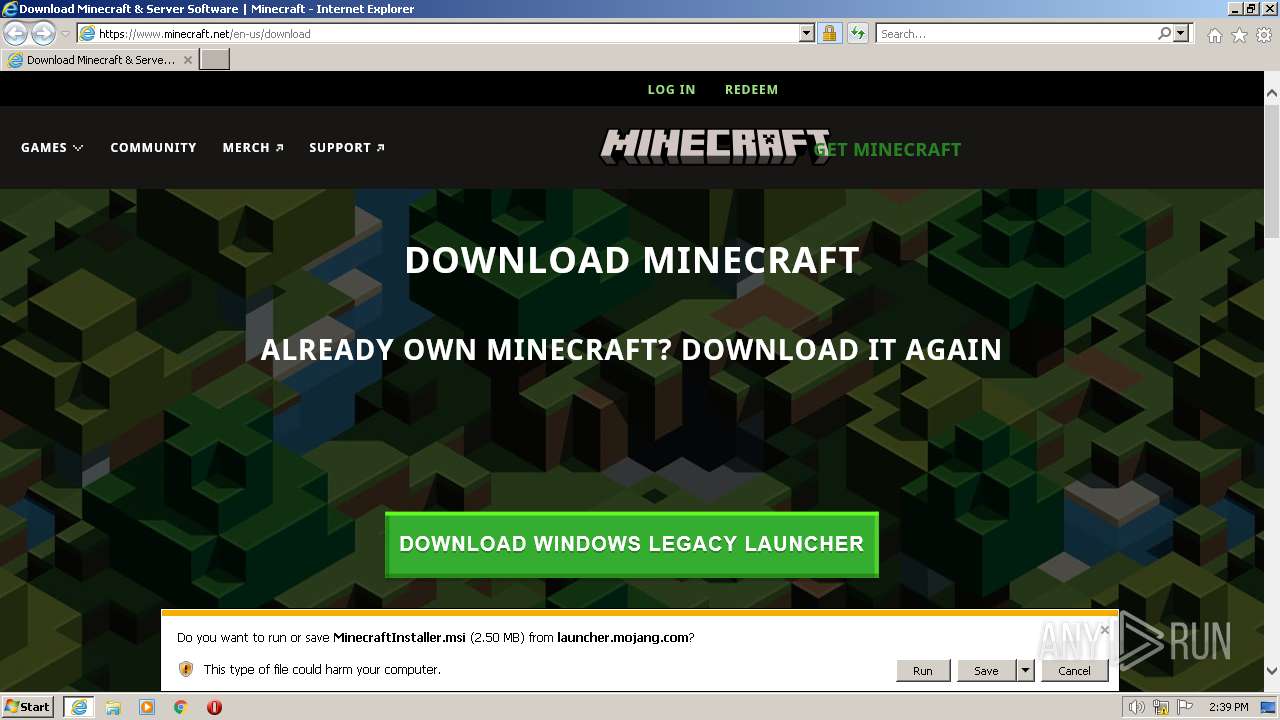The width and height of the screenshot is (1280, 720).
Task: Open Windows Media Player taskbar icon
Action: tap(147, 707)
